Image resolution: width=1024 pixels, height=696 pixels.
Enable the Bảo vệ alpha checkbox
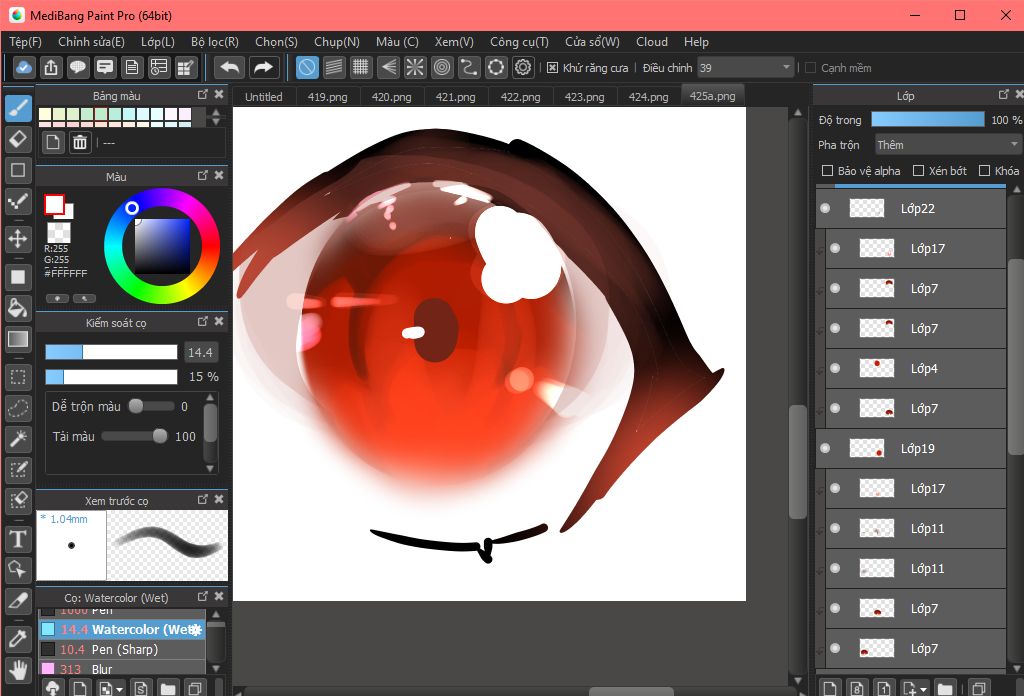point(827,171)
